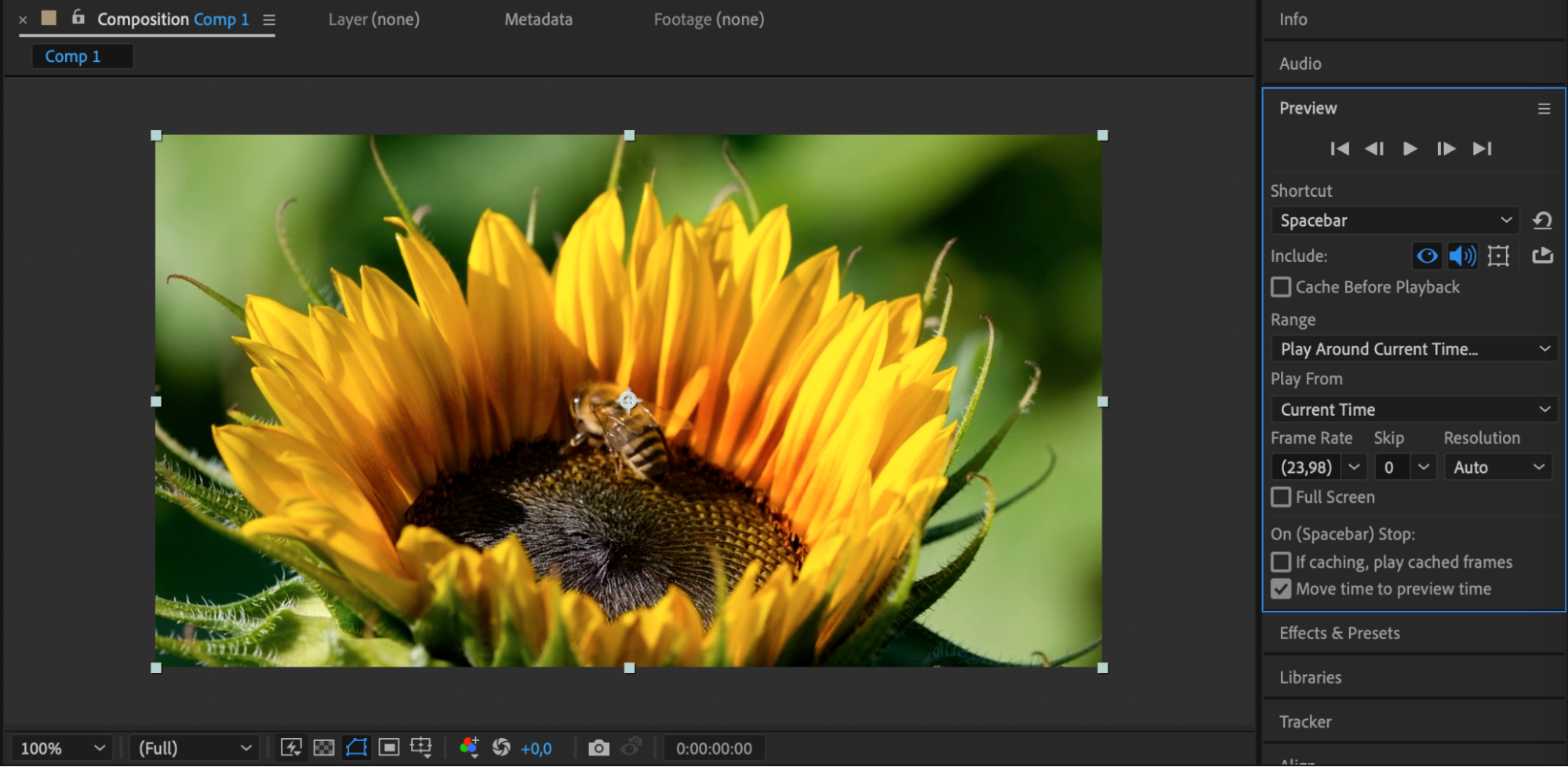Toggle mask and shape path visibility
The width and height of the screenshot is (1568, 767).
click(356, 748)
